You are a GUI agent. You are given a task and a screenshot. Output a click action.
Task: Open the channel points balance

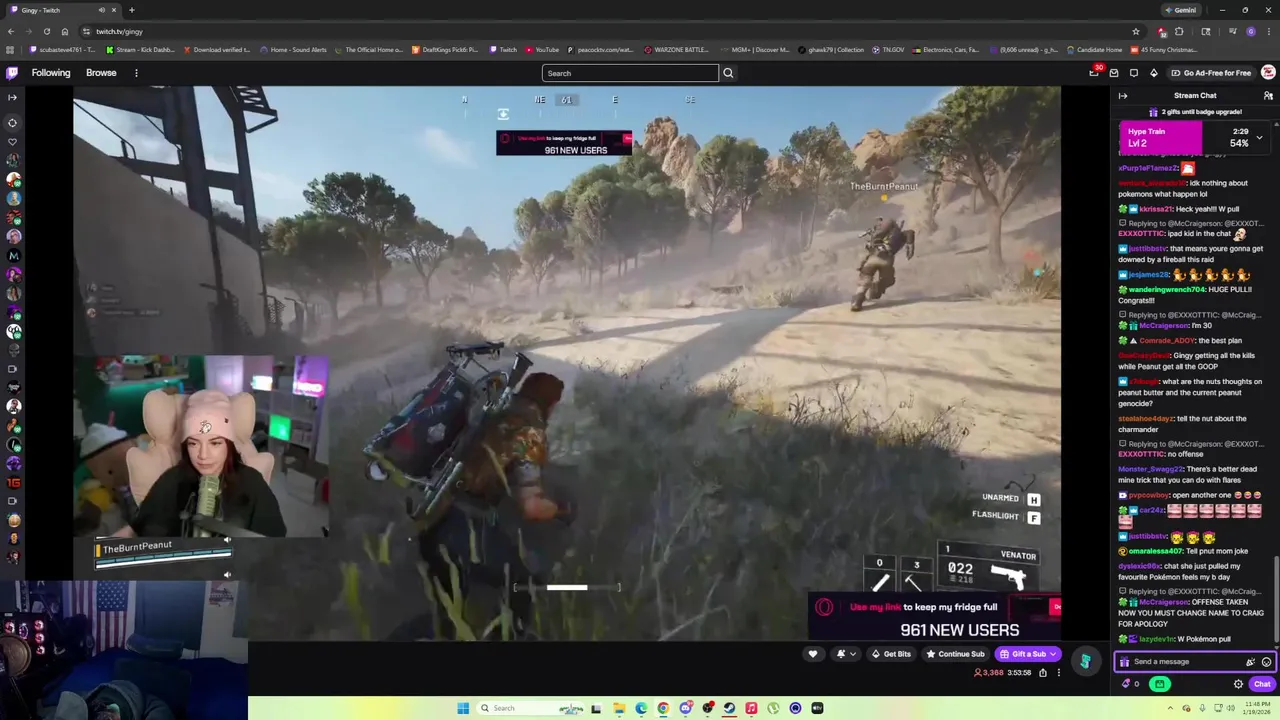point(1131,684)
